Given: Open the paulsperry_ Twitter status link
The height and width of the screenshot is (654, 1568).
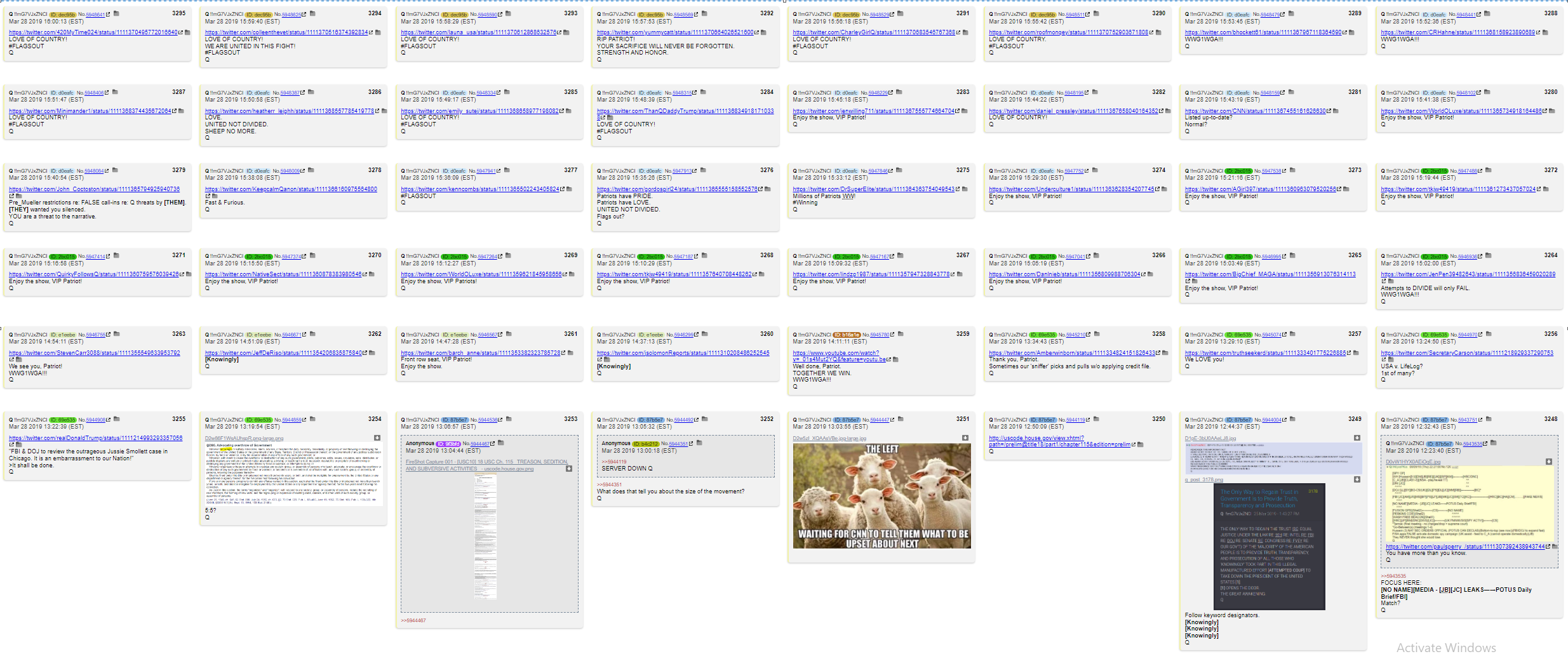Looking at the screenshot, I should tap(1465, 547).
